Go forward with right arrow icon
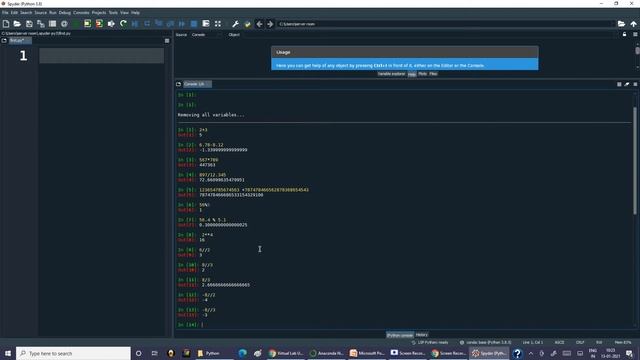The height and width of the screenshot is (360, 640). tap(270, 24)
